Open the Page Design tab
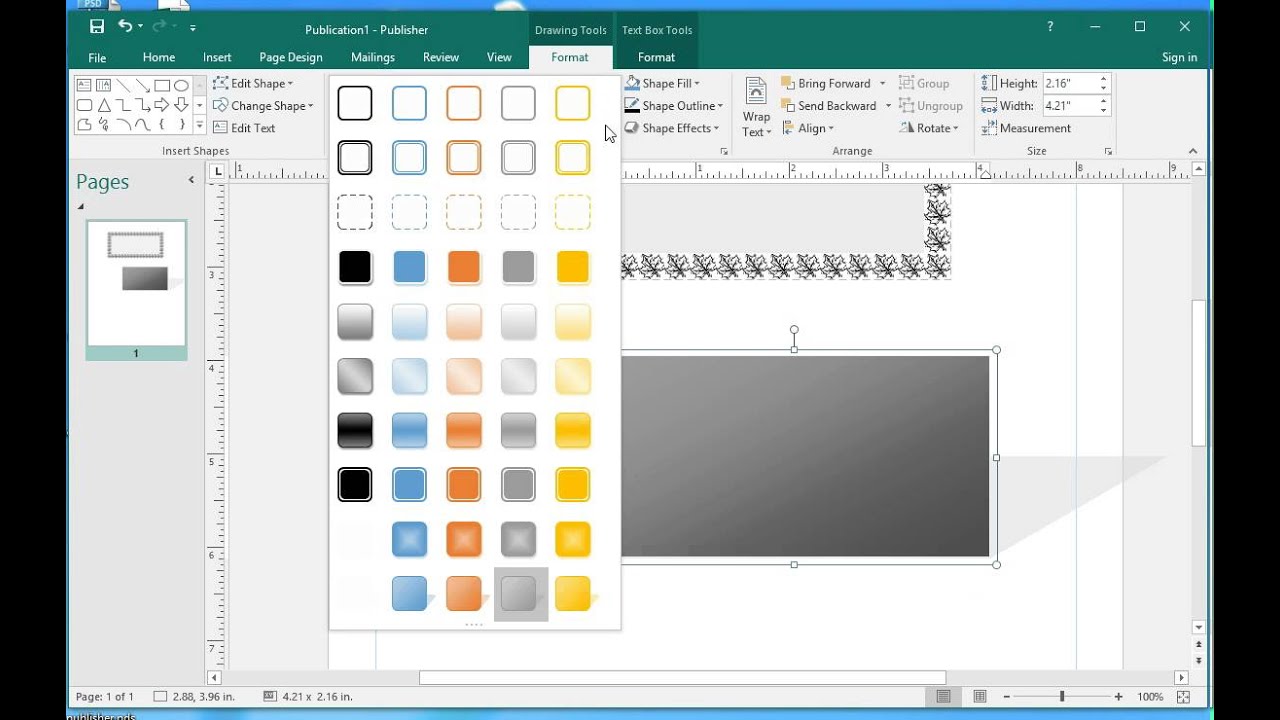 (x=291, y=58)
